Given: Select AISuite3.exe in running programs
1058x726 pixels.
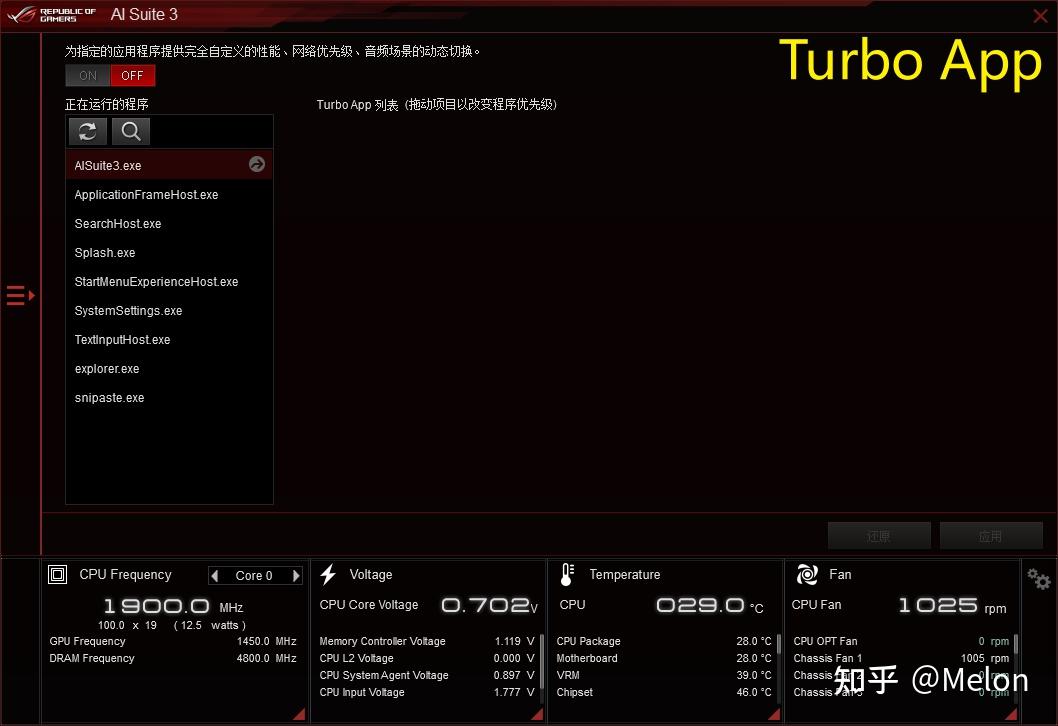Looking at the screenshot, I should click(x=169, y=165).
